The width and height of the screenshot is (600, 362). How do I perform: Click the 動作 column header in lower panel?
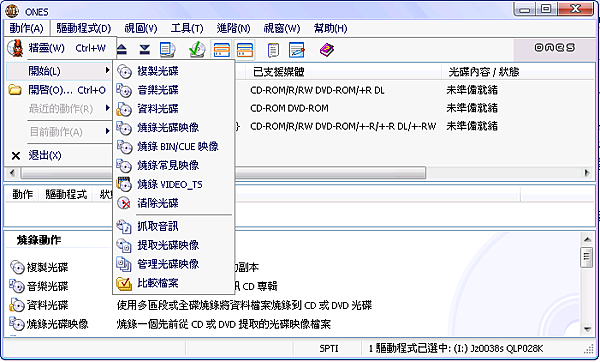pos(23,195)
